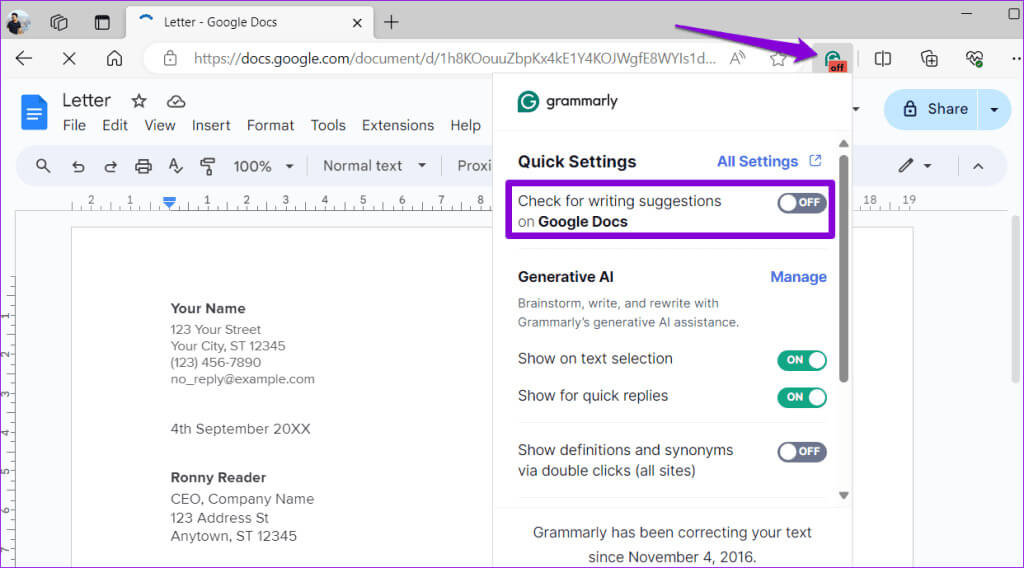Screen dimensions: 1024x568
Task: Turn off Show on text selection
Action: [x=801, y=360]
